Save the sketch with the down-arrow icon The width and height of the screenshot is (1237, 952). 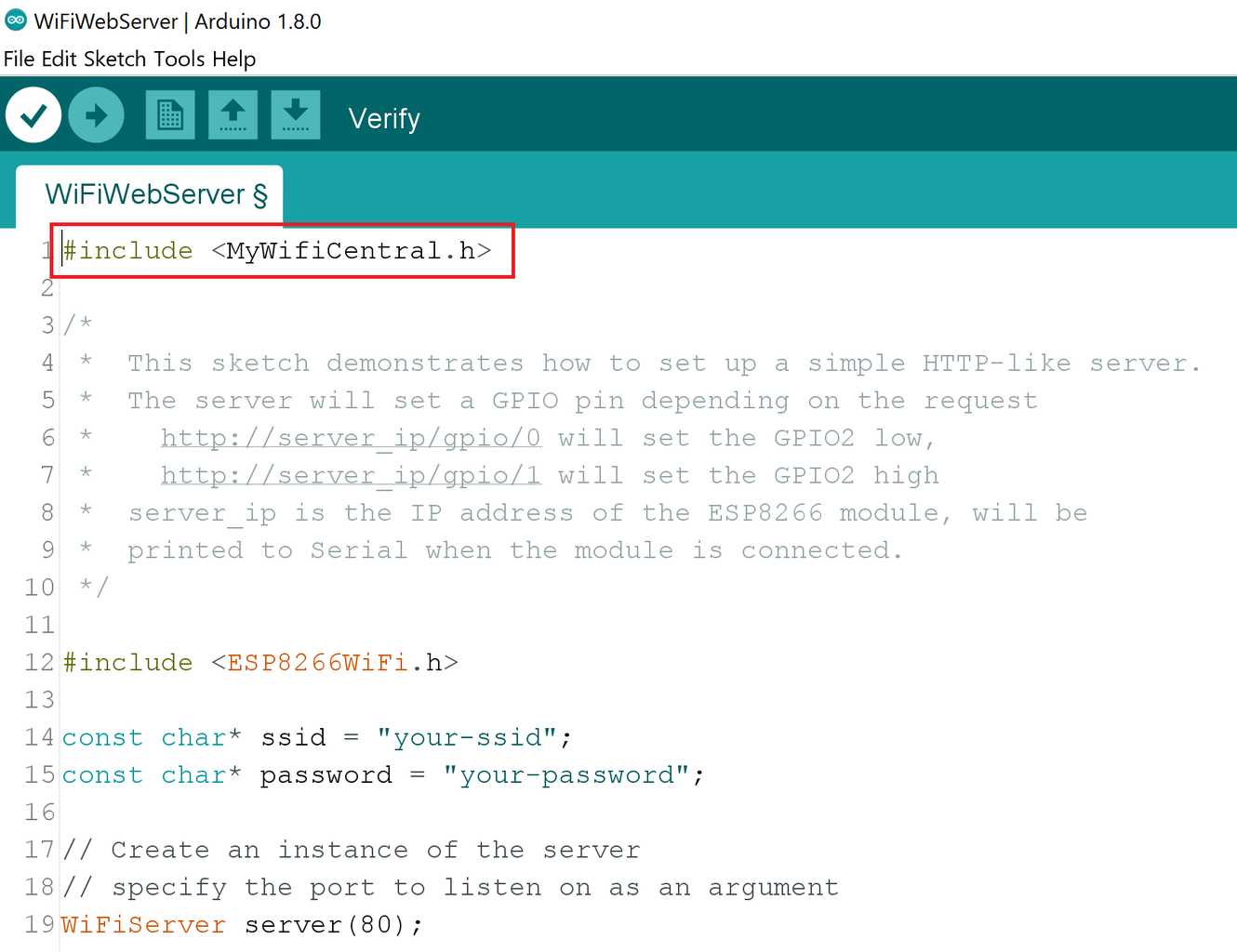[x=295, y=113]
